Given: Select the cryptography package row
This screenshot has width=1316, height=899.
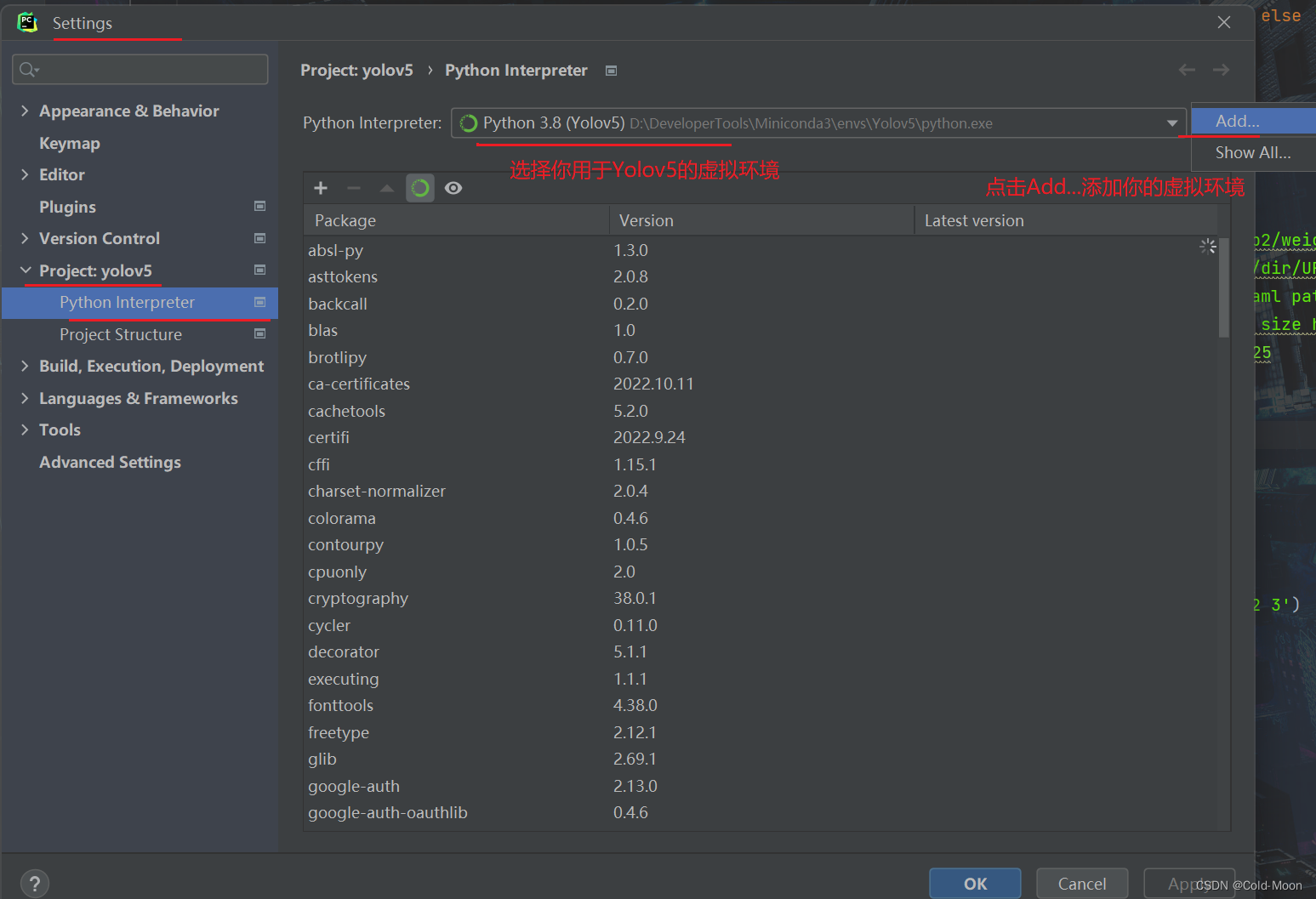Looking at the screenshot, I should coord(761,598).
